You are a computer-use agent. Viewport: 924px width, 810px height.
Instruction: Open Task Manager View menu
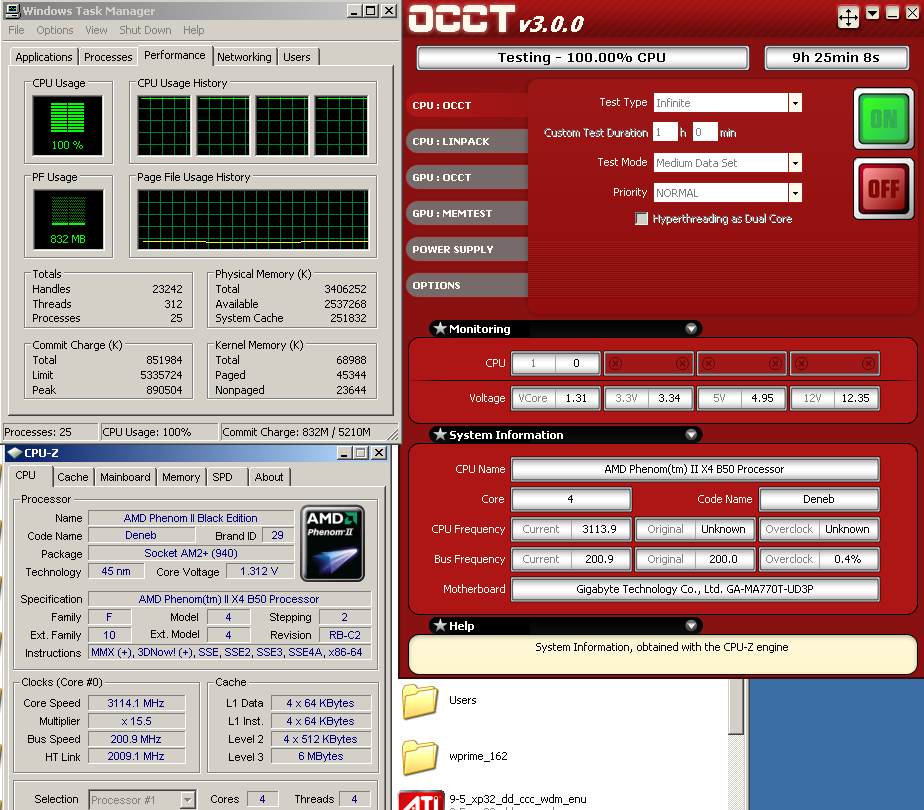point(96,30)
